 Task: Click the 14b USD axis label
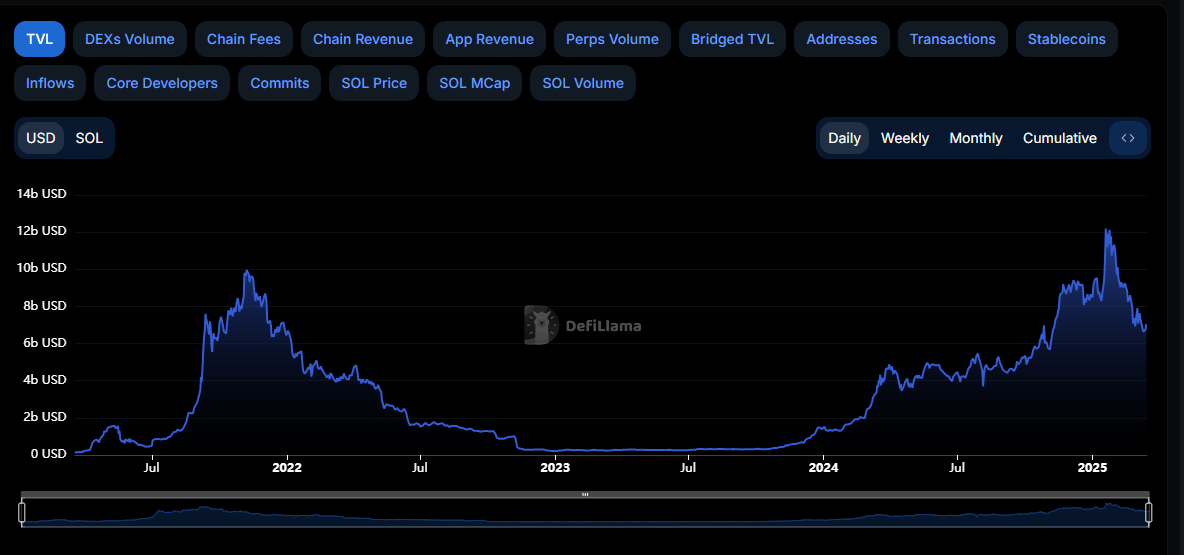[x=42, y=194]
